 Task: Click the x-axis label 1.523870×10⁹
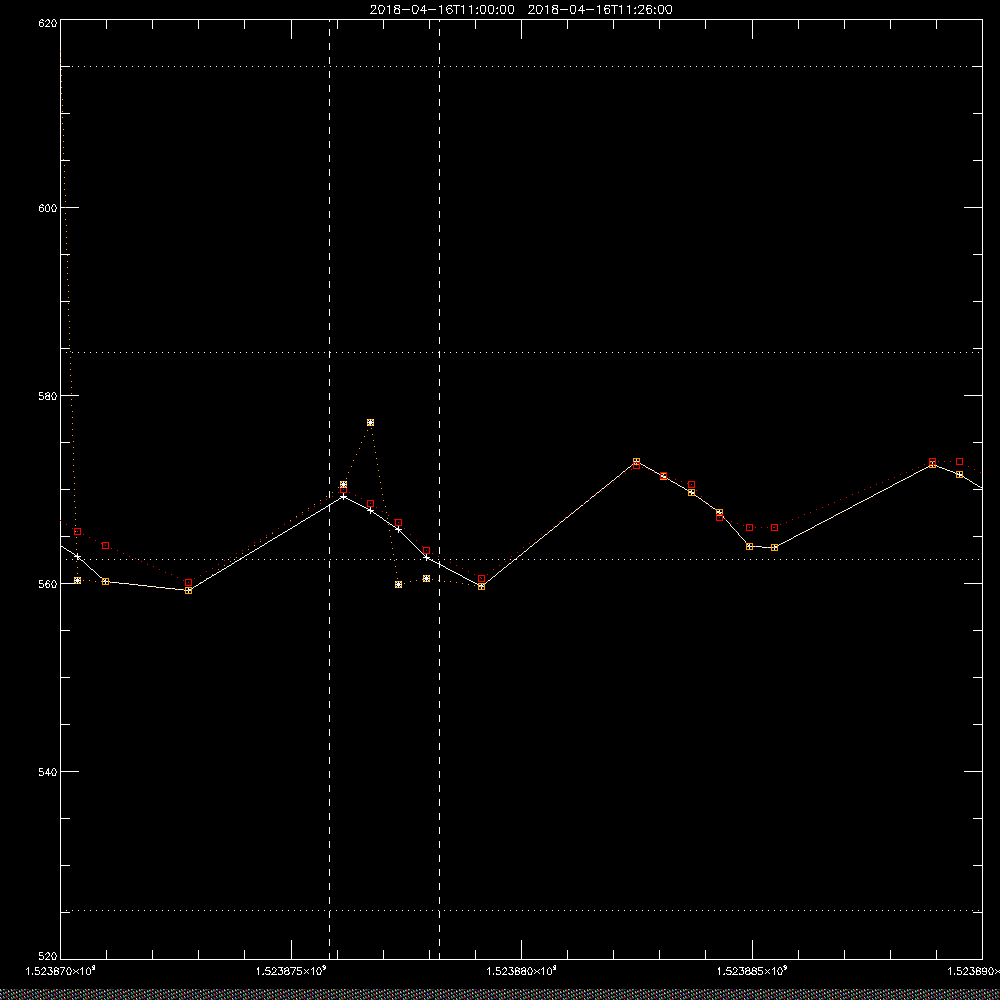(61, 971)
